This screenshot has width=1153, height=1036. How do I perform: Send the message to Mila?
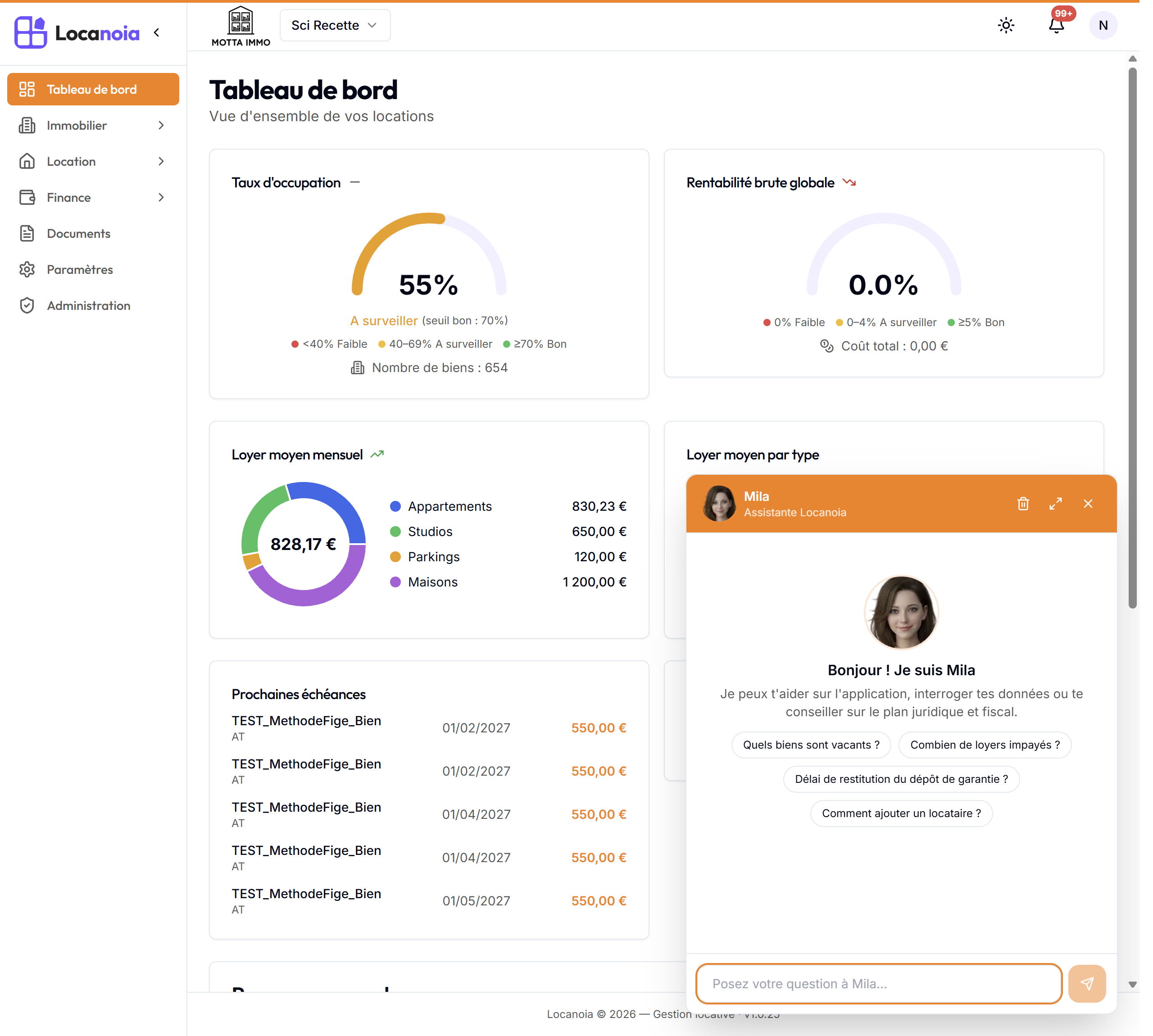pos(1086,984)
